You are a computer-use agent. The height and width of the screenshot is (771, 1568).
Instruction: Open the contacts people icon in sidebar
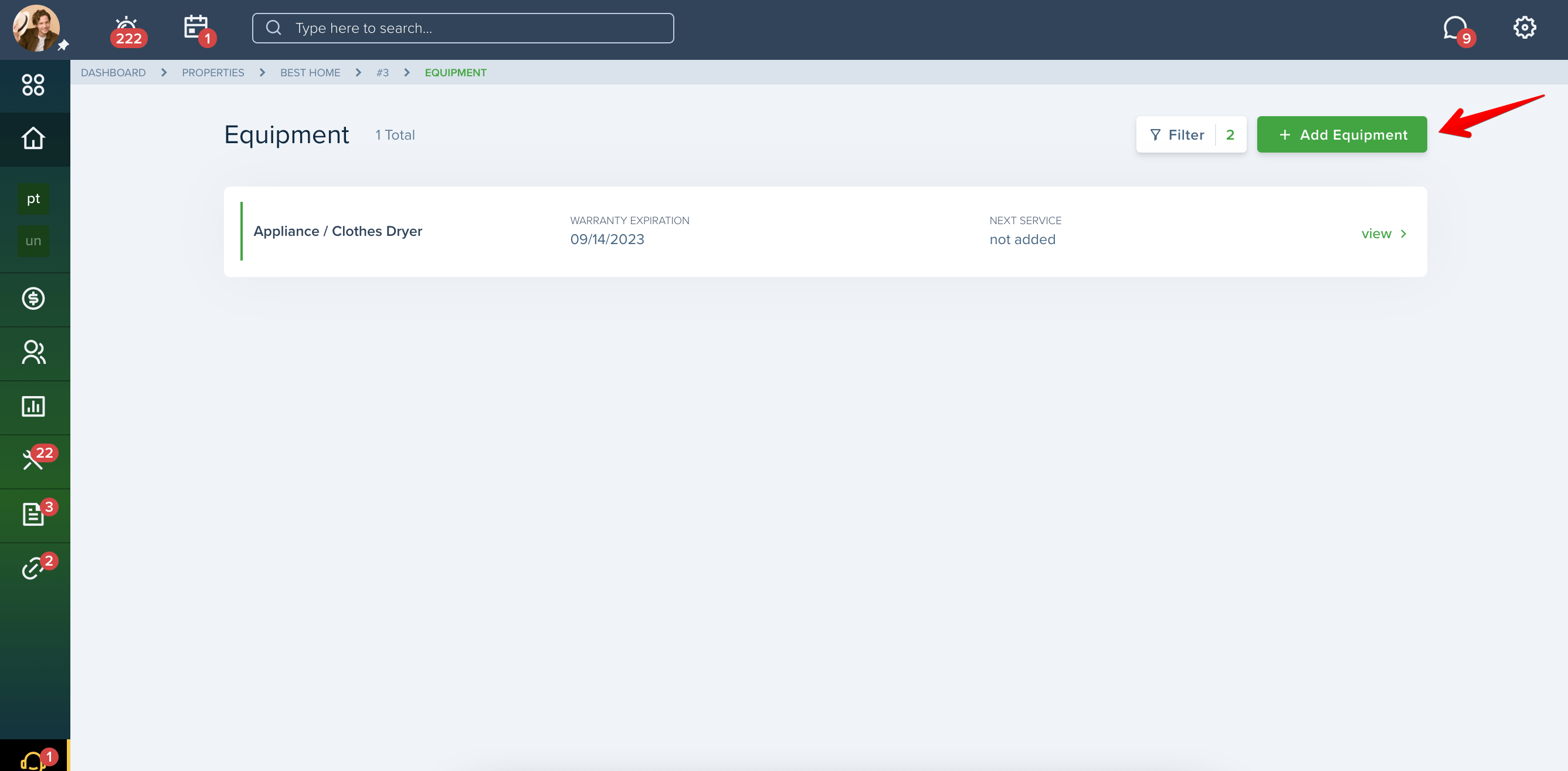click(x=33, y=352)
